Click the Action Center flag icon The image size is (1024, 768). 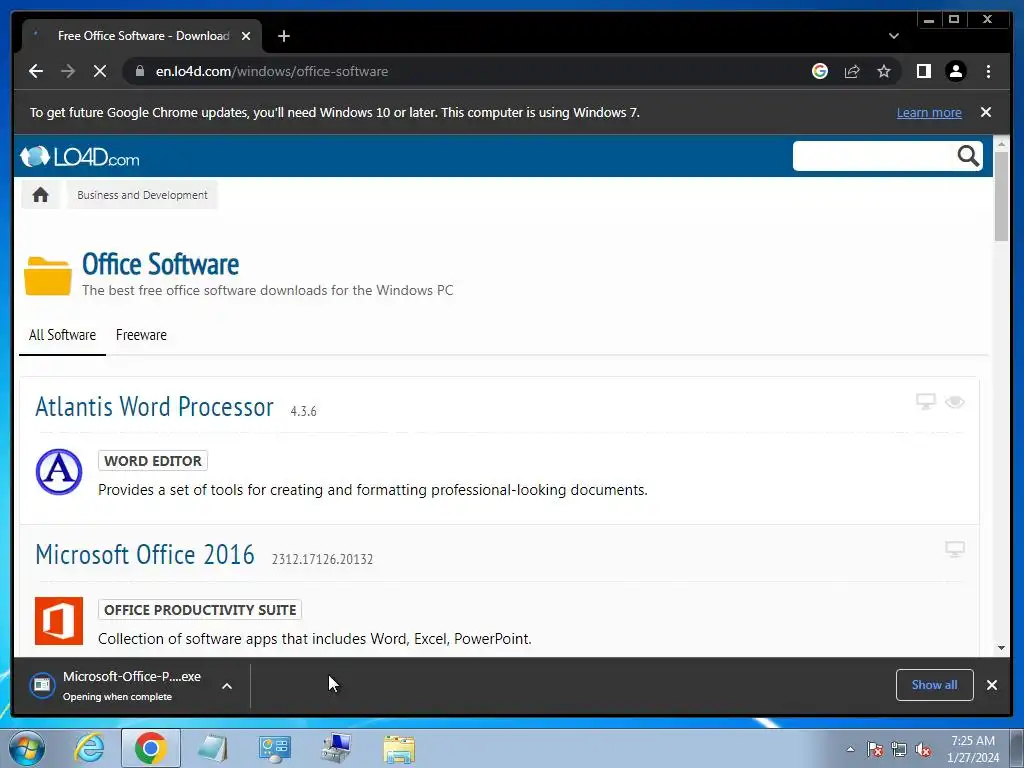click(x=875, y=749)
